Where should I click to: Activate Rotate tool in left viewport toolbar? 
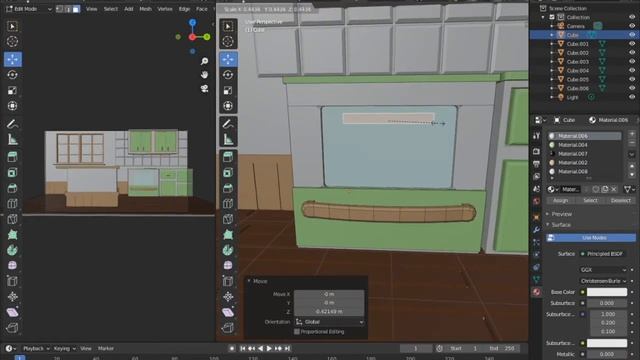[12, 75]
